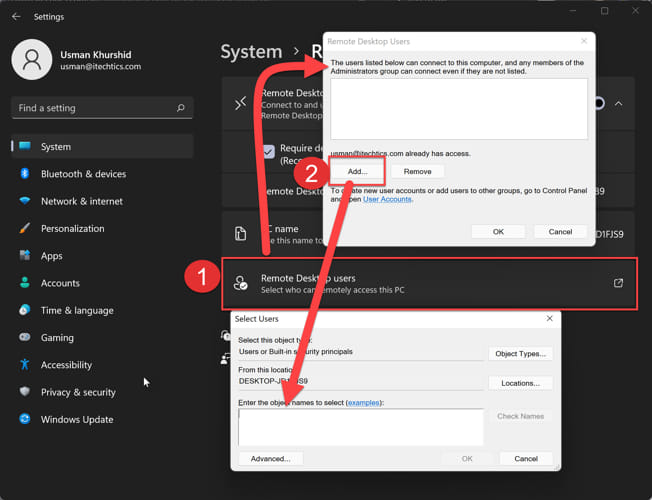Click the object names text box
The image size is (652, 500).
pos(360,426)
